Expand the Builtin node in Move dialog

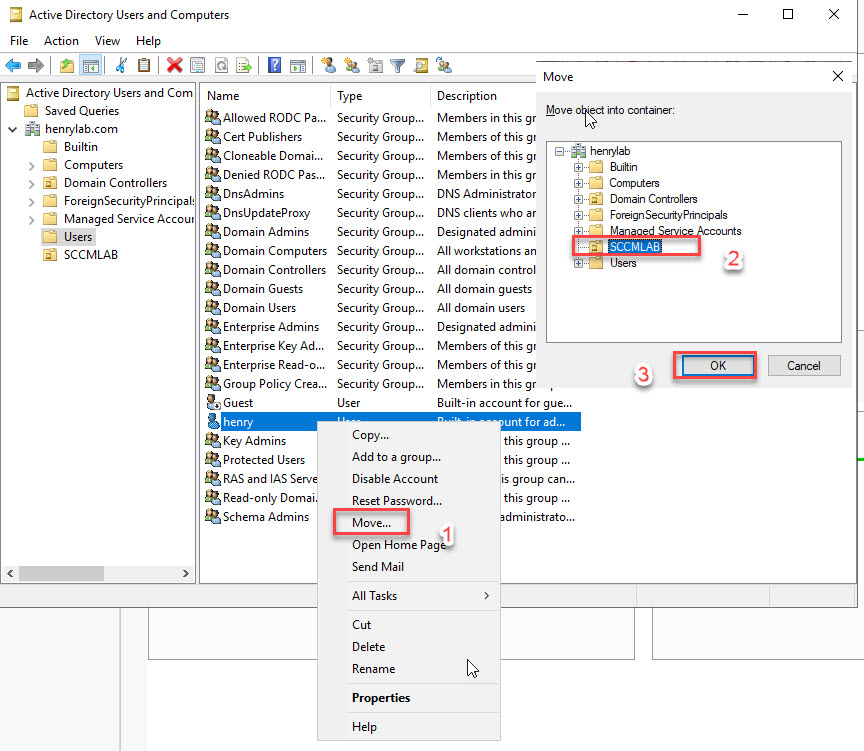click(x=578, y=167)
